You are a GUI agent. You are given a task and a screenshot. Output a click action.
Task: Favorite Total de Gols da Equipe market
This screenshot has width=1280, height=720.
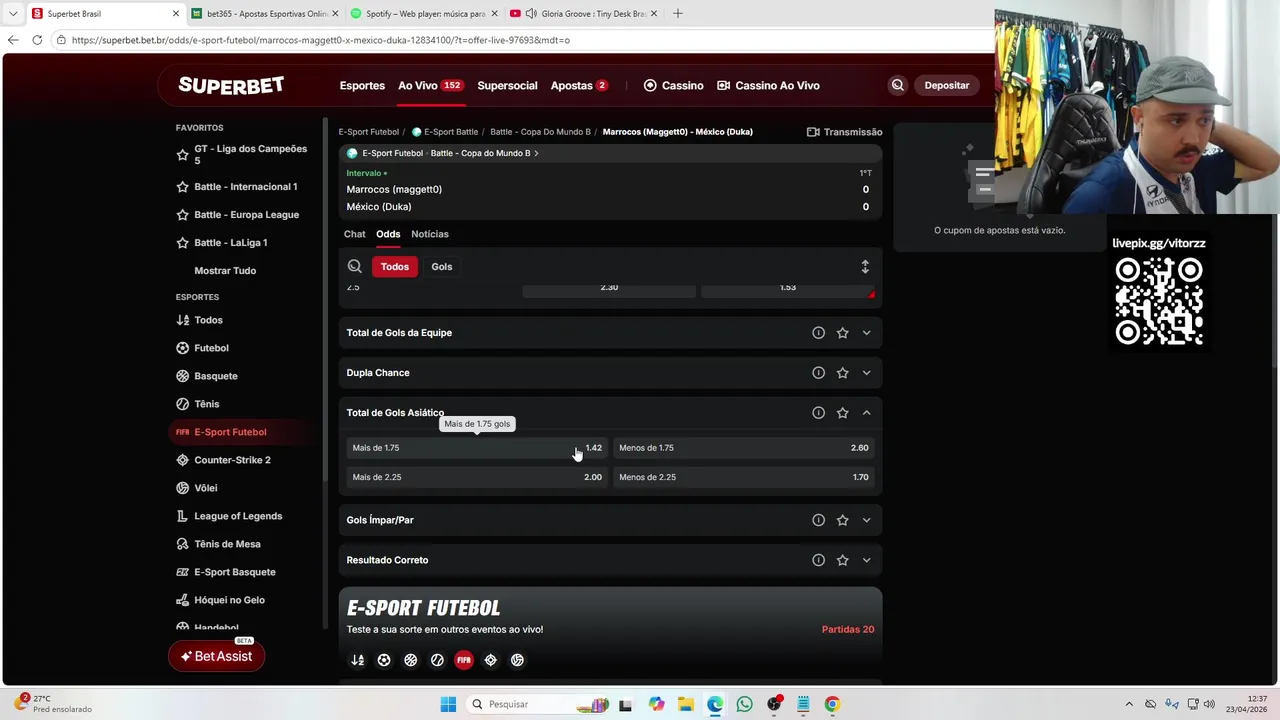click(842, 333)
